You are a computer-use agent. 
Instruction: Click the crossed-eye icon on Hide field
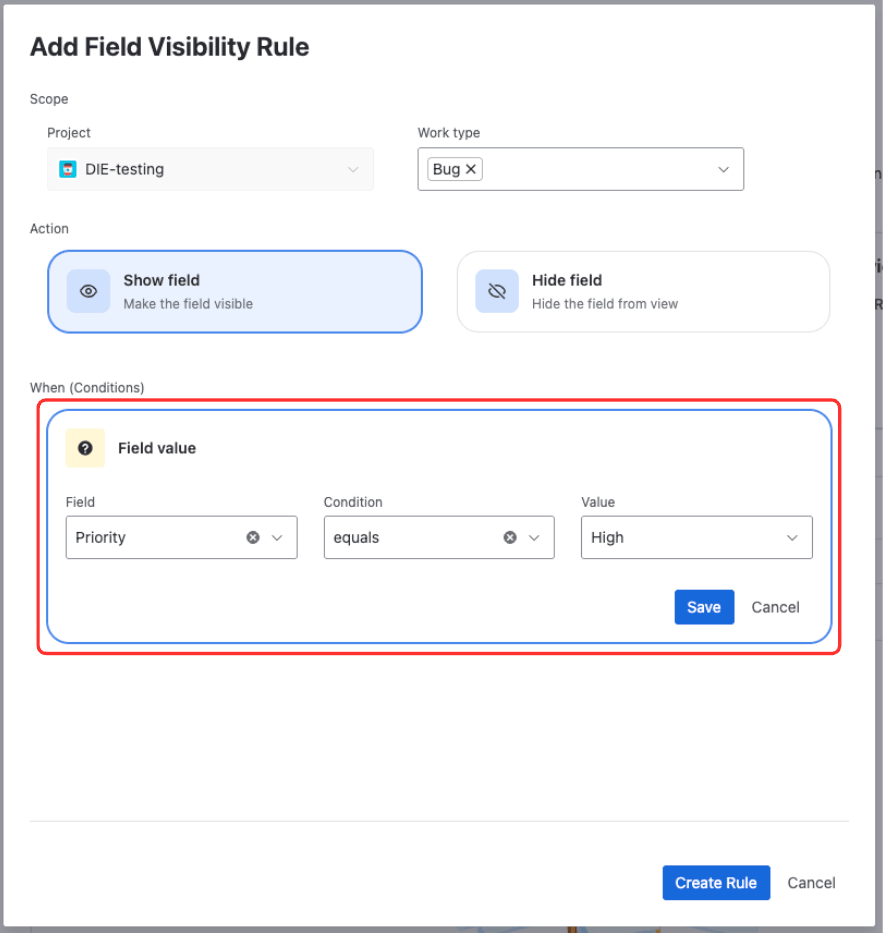pos(496,291)
